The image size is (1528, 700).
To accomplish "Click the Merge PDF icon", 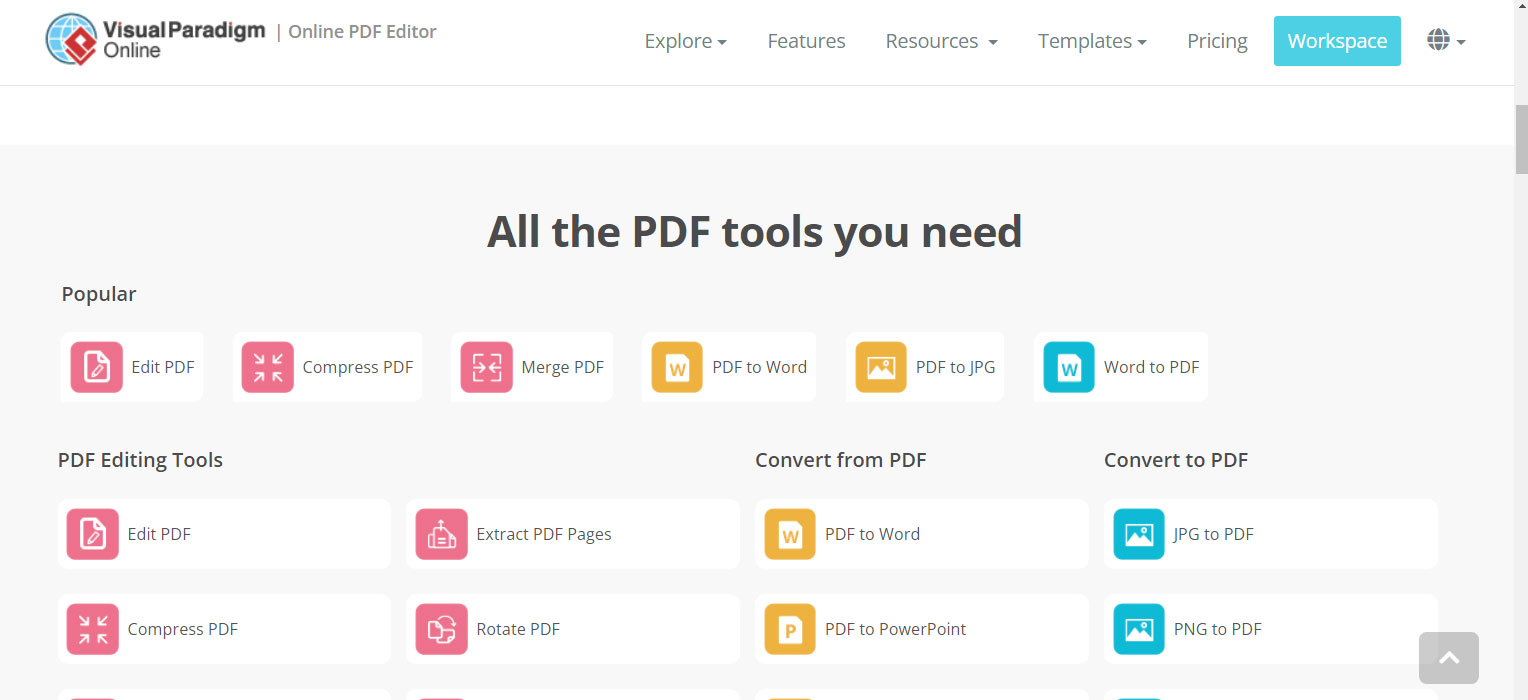I will click(x=486, y=367).
